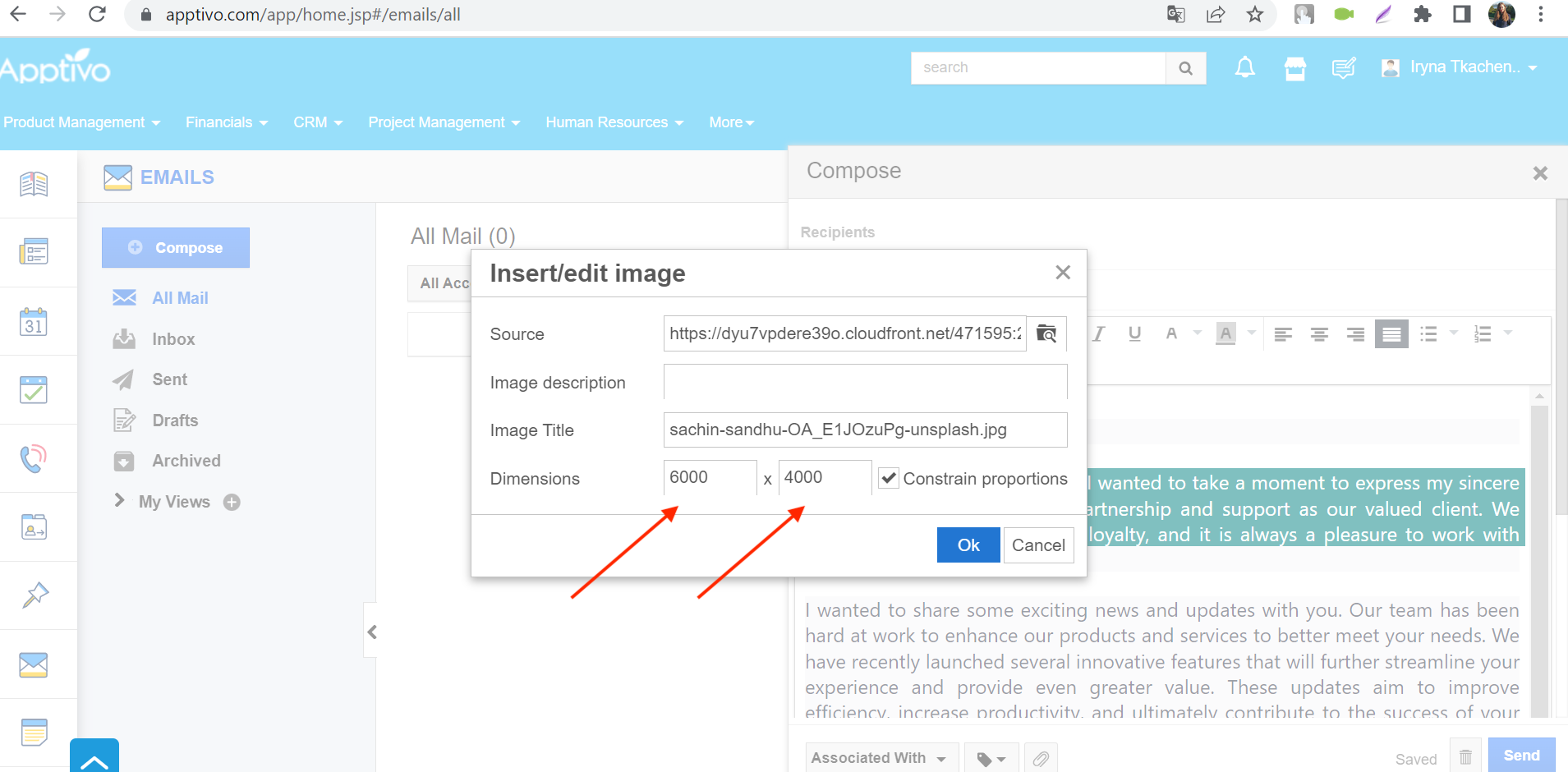This screenshot has height=772, width=1568.
Task: Click the source browse icon in image dialog
Action: click(1046, 333)
